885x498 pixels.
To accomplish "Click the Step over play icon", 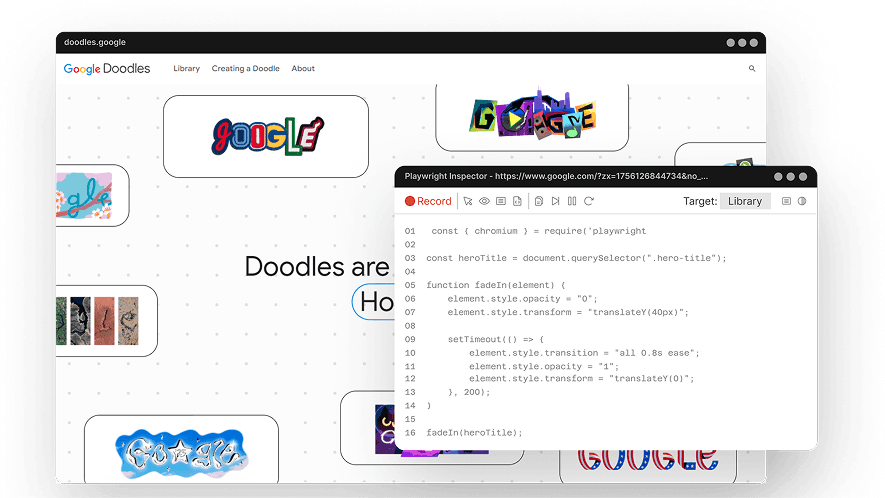I will tap(555, 201).
